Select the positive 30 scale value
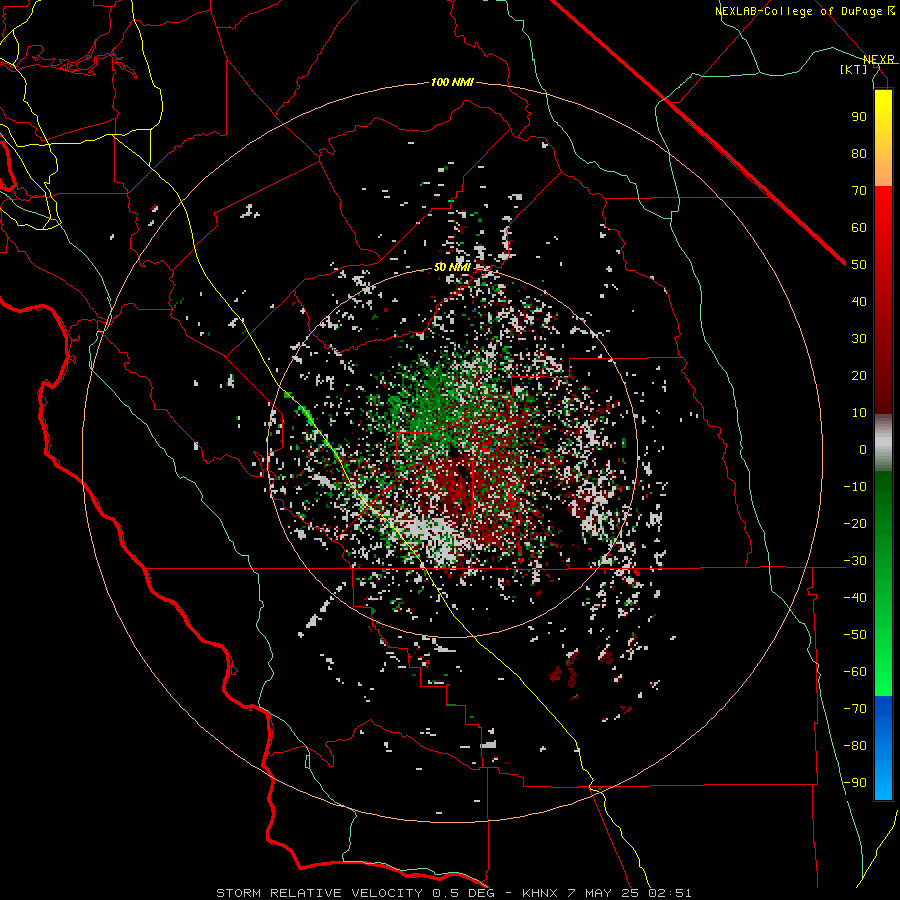Screen dimensions: 900x900 coord(859,339)
